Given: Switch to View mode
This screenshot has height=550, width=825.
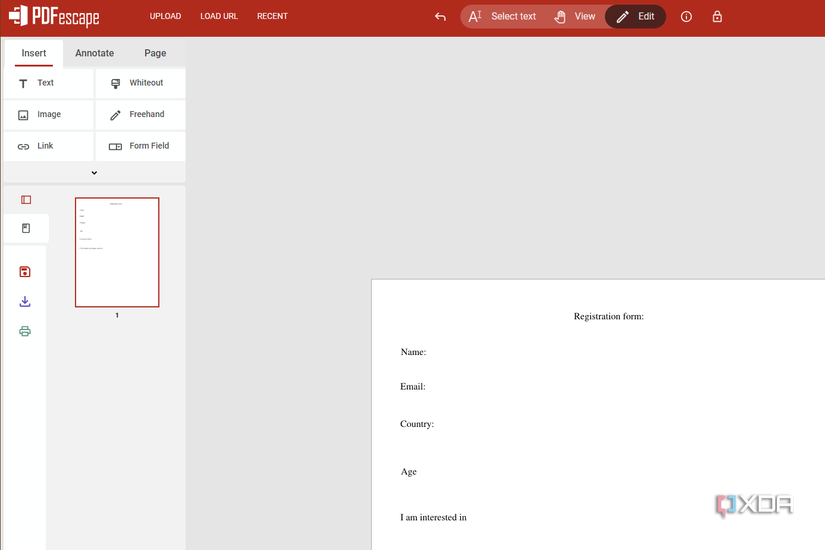Looking at the screenshot, I should (575, 17).
